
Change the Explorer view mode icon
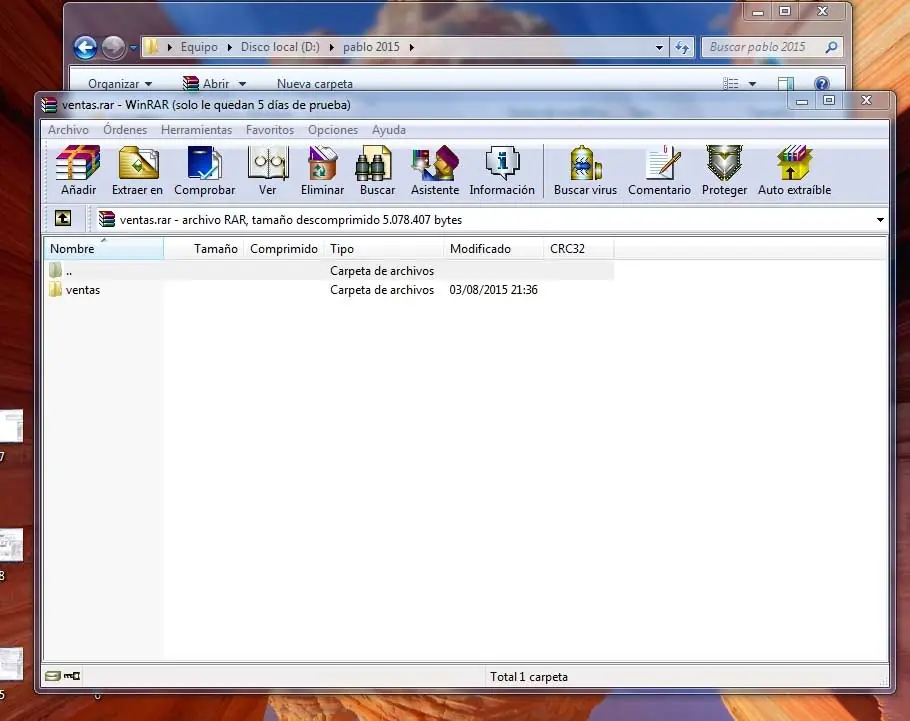(731, 84)
